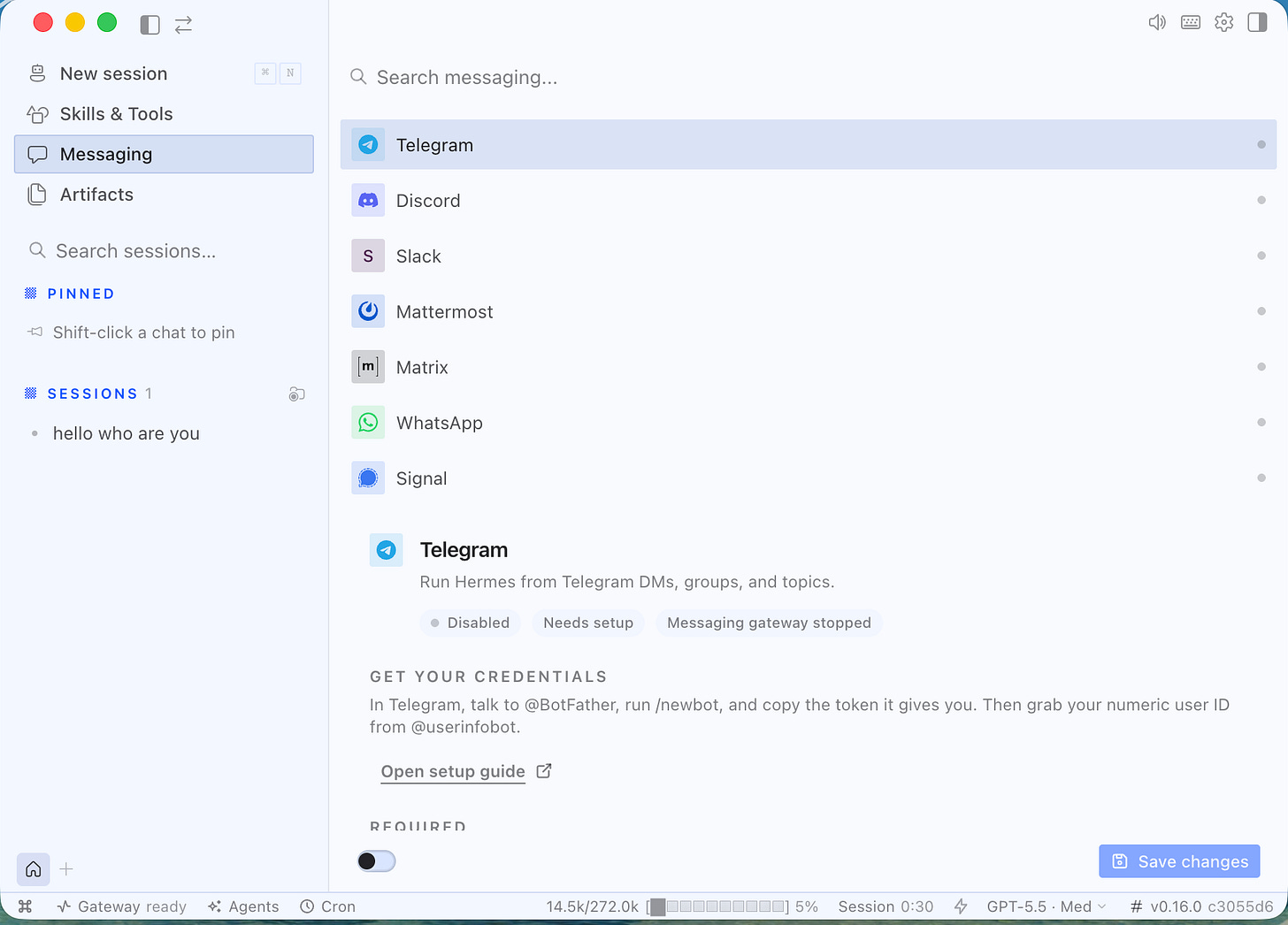This screenshot has height=925, width=1288.
Task: Open Cron in status bar
Action: 327,906
